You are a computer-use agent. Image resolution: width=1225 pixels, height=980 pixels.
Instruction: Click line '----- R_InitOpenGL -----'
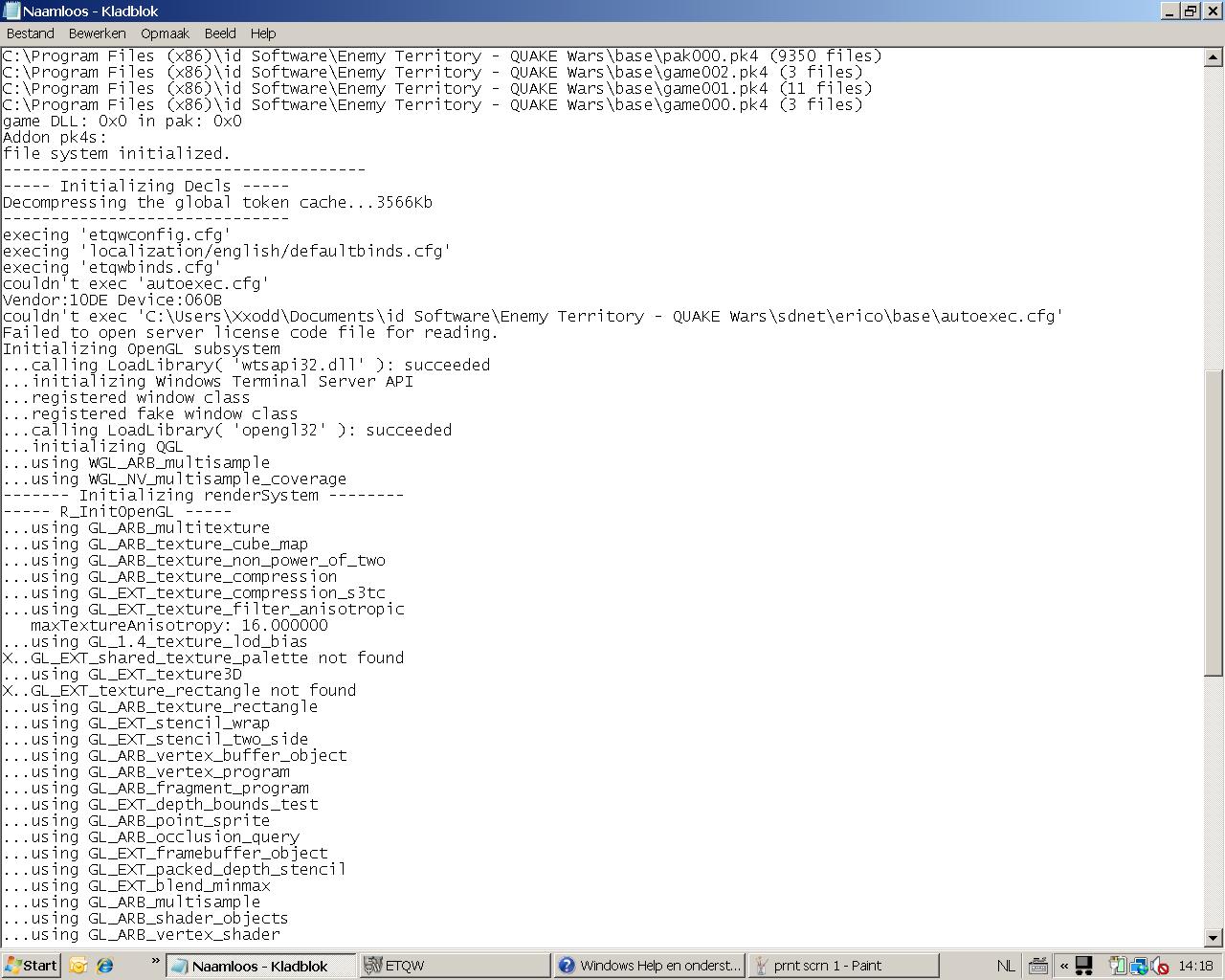coord(117,511)
